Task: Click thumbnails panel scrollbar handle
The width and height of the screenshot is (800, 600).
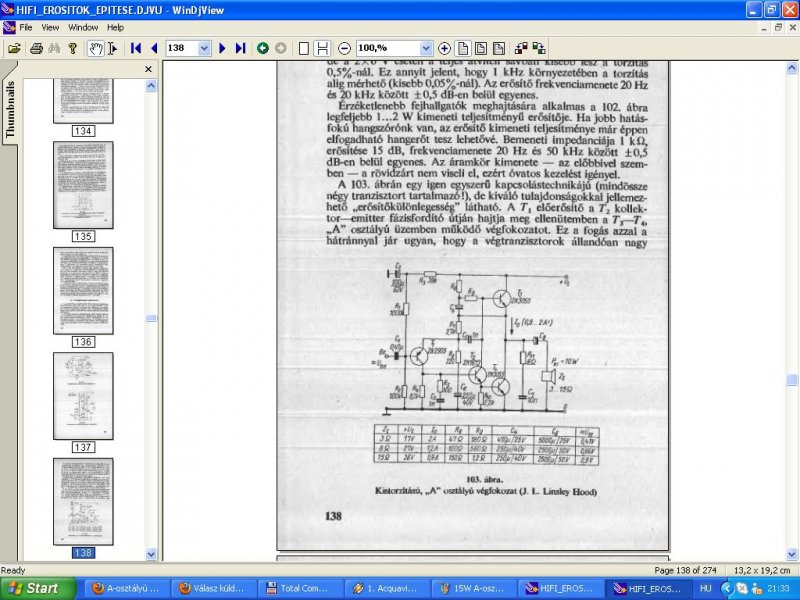Action: (x=151, y=318)
